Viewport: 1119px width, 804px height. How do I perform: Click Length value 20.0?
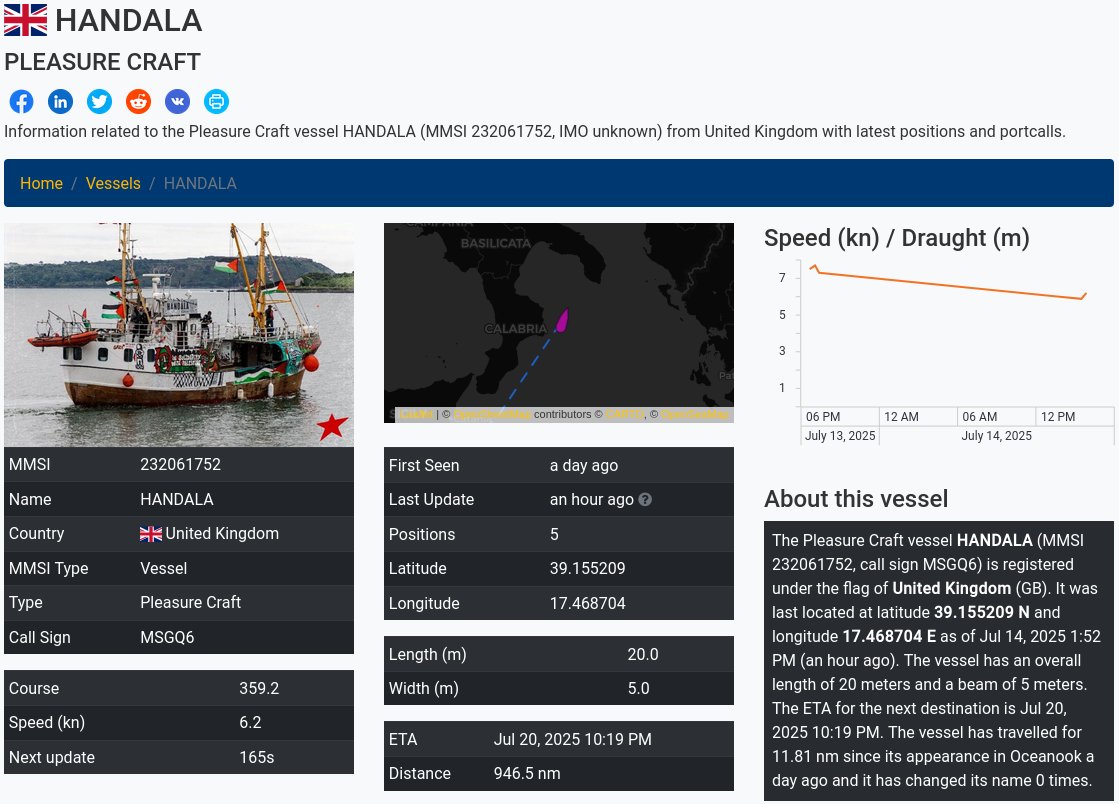643,654
